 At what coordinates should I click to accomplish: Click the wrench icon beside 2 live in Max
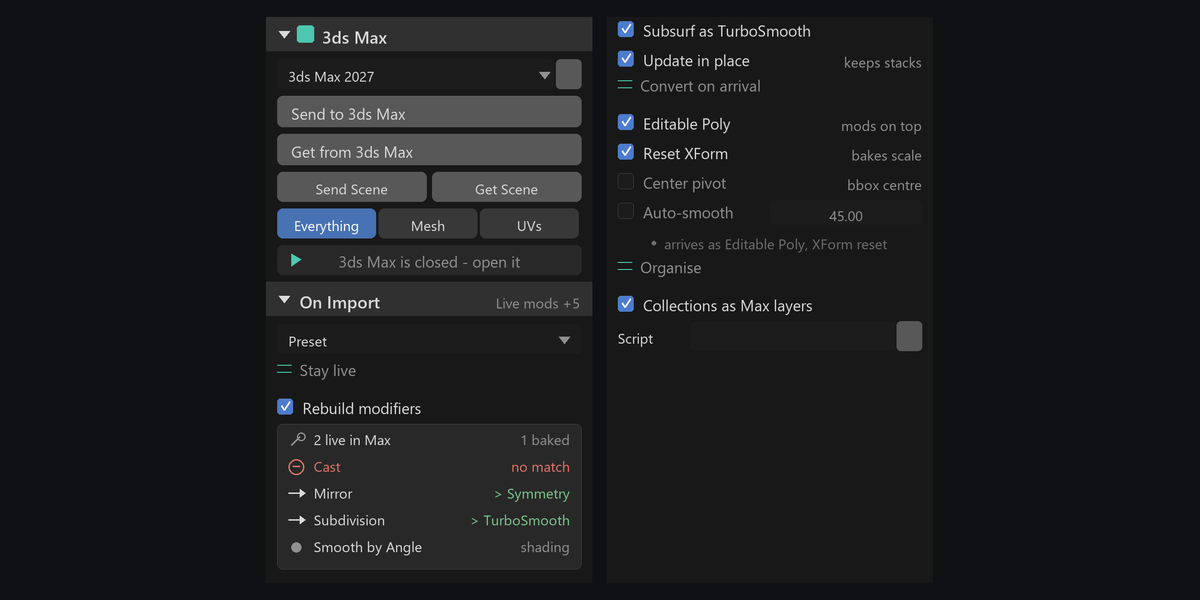click(297, 440)
